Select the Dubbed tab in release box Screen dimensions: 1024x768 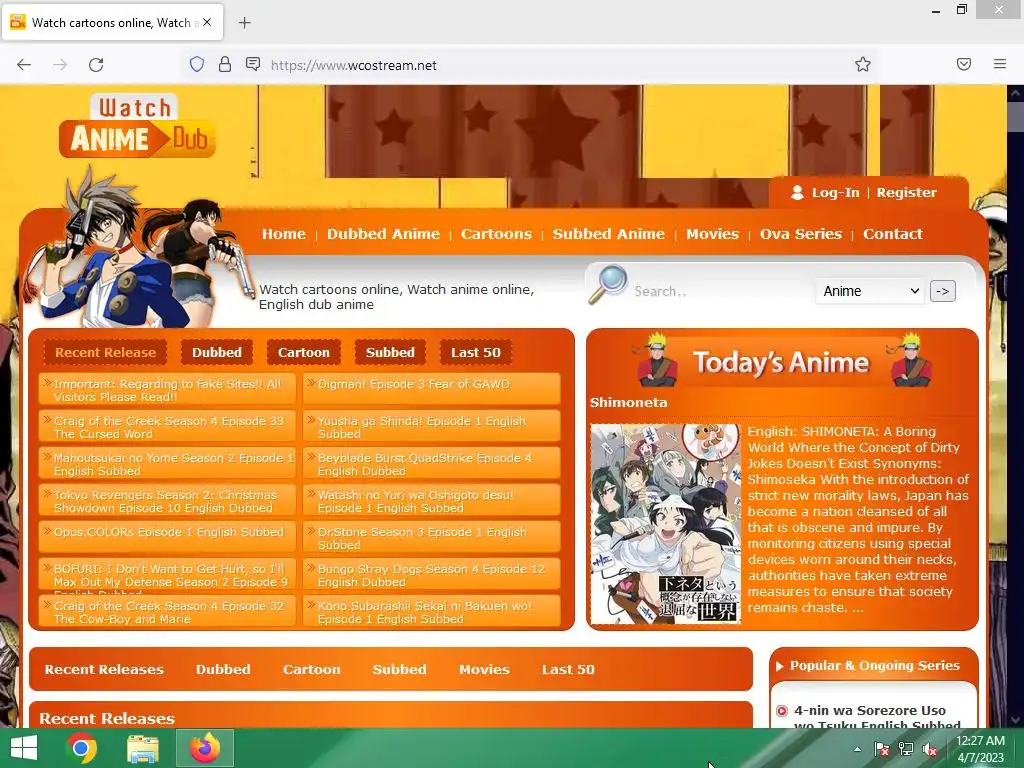pos(217,353)
